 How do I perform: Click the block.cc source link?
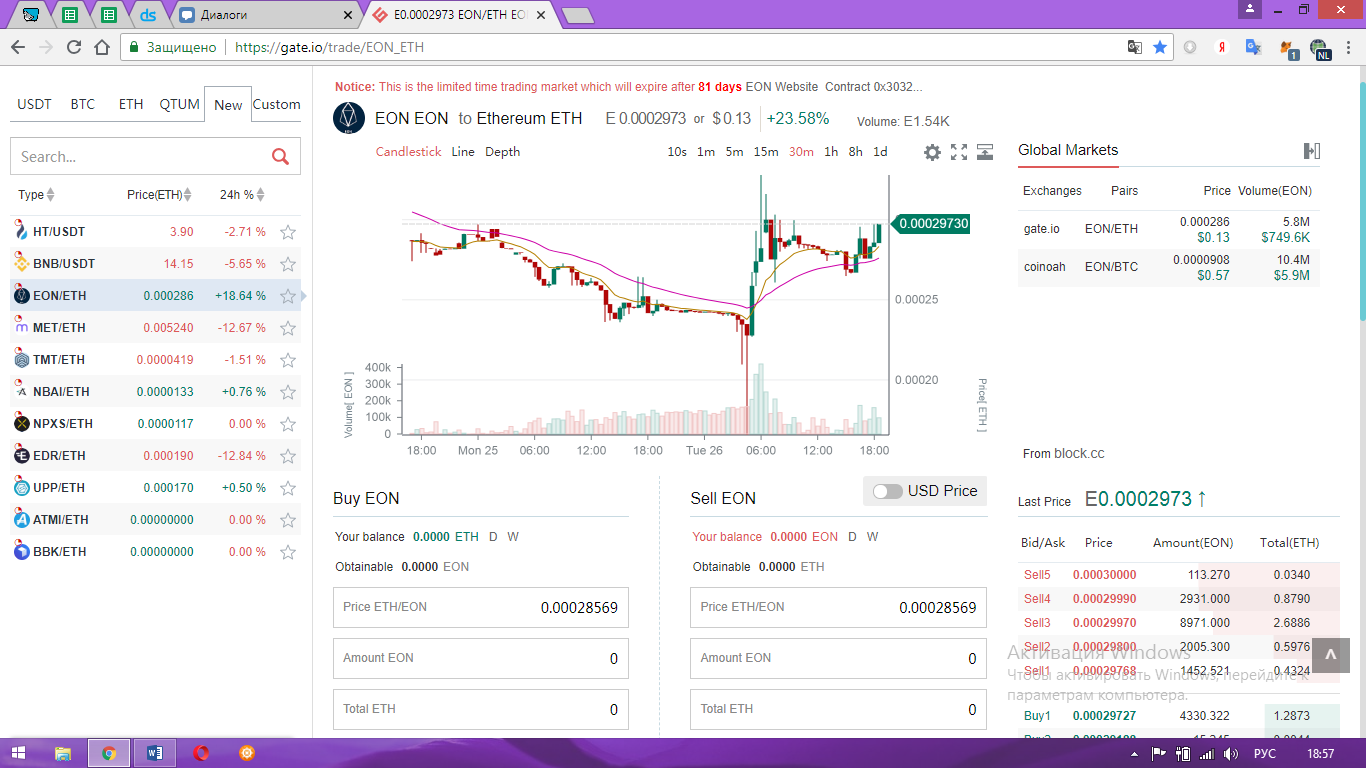coord(1079,453)
